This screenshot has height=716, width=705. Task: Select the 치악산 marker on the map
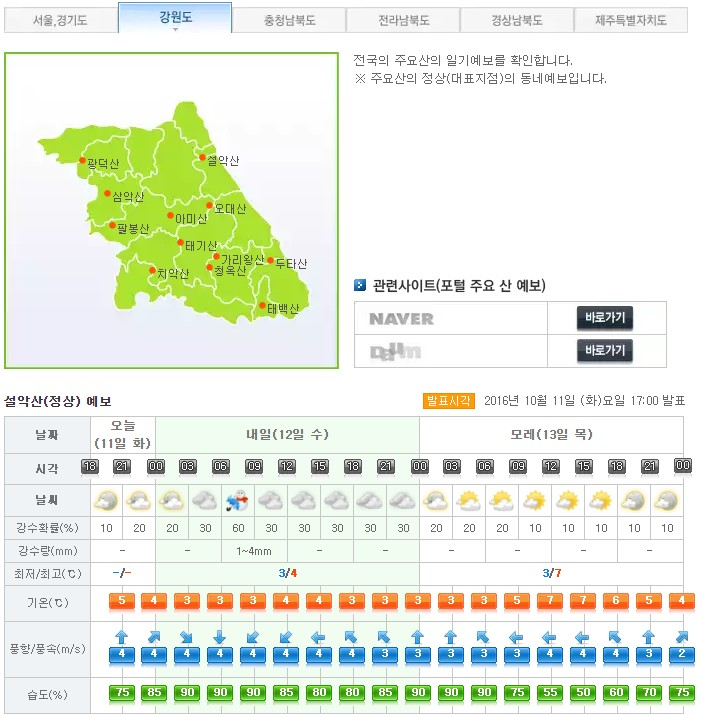coord(153,270)
